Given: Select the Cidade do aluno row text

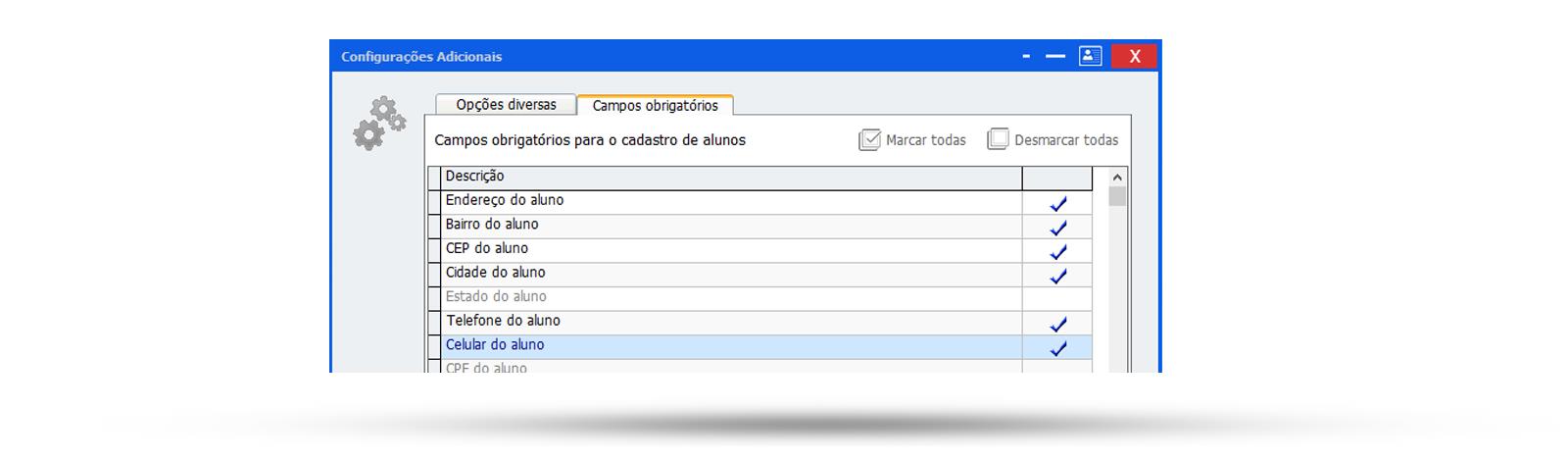Looking at the screenshot, I should click(x=496, y=273).
